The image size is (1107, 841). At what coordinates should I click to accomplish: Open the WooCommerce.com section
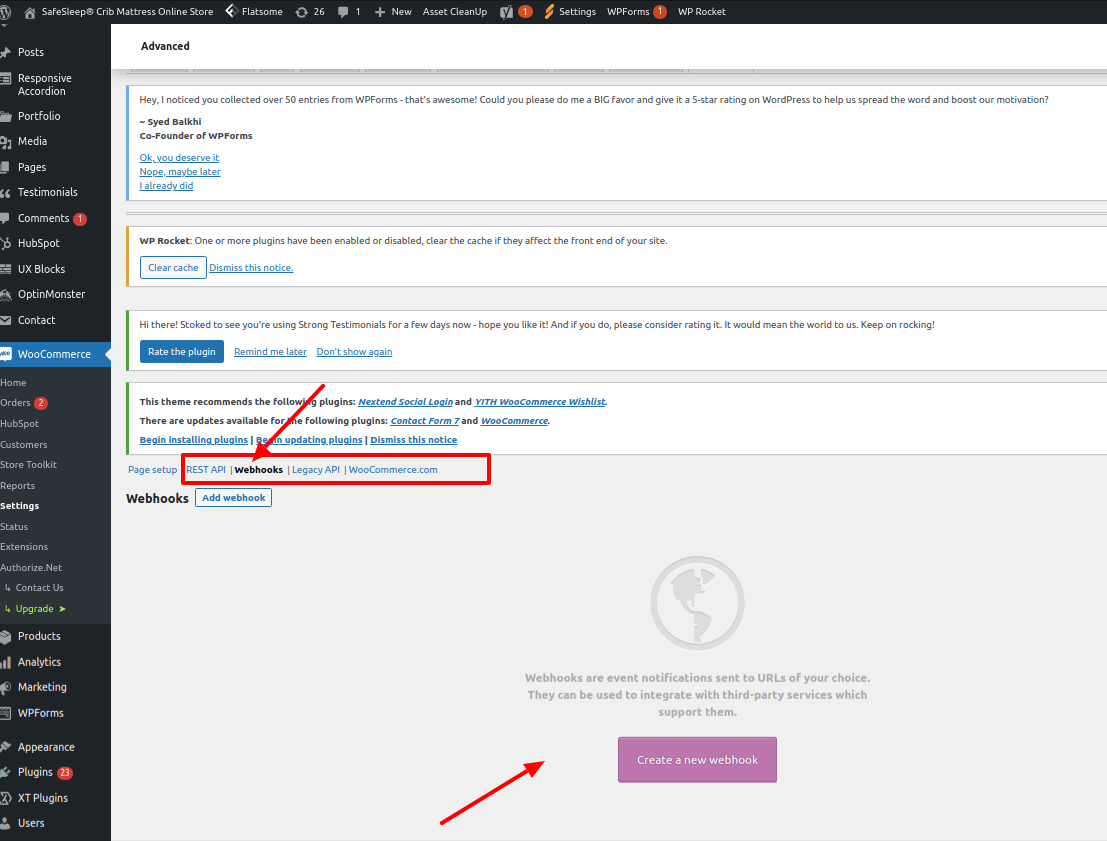[x=393, y=470]
